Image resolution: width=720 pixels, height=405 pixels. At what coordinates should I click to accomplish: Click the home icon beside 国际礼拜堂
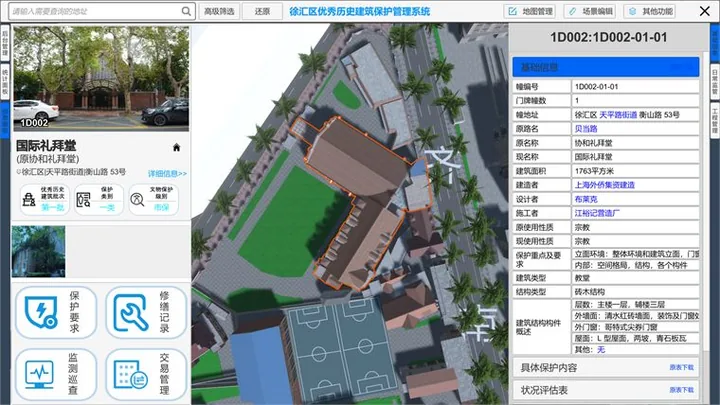coord(176,147)
